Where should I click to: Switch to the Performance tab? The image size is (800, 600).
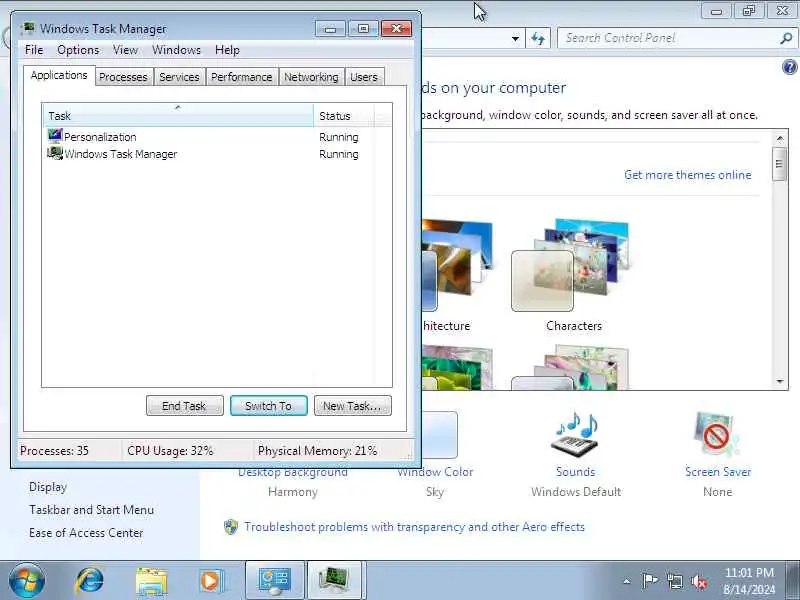click(x=242, y=77)
